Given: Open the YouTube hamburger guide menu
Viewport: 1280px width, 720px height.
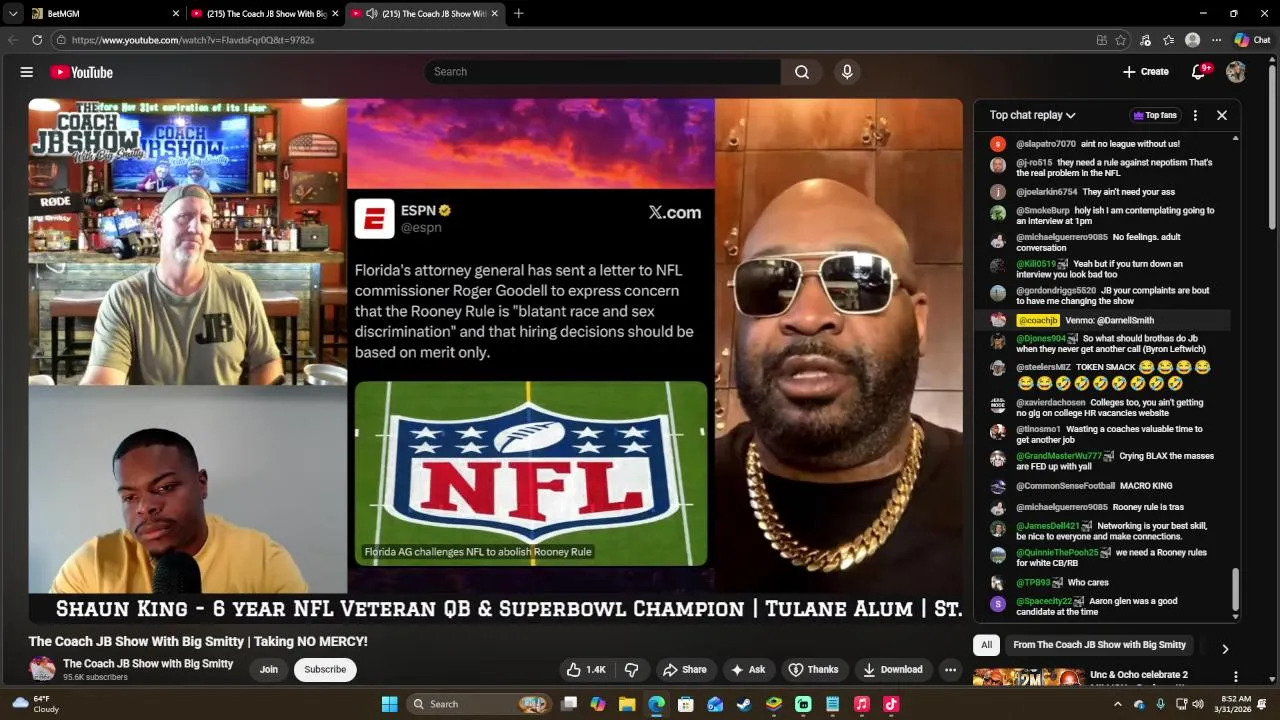Looking at the screenshot, I should 27,72.
